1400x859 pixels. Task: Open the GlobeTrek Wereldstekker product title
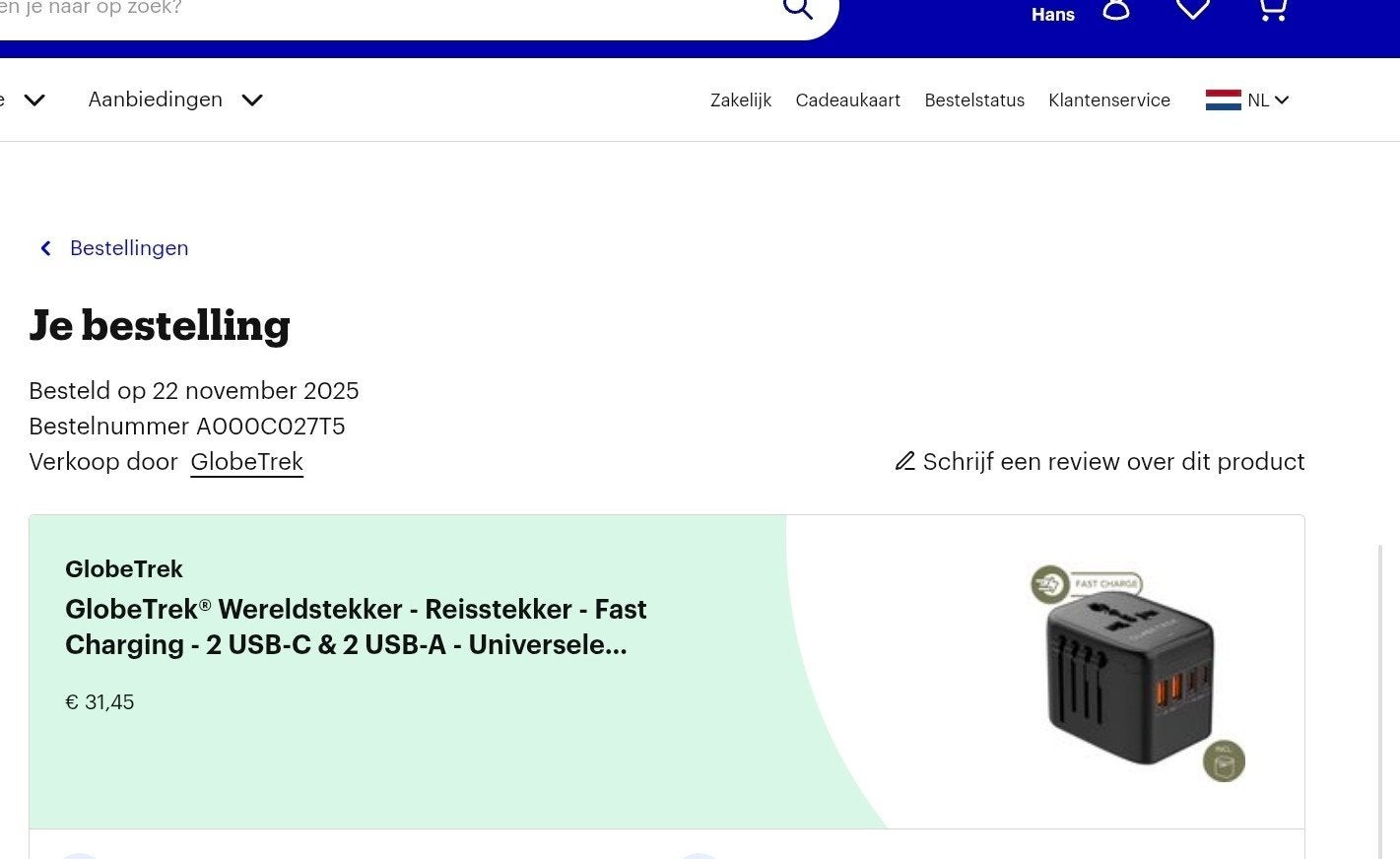tap(356, 627)
